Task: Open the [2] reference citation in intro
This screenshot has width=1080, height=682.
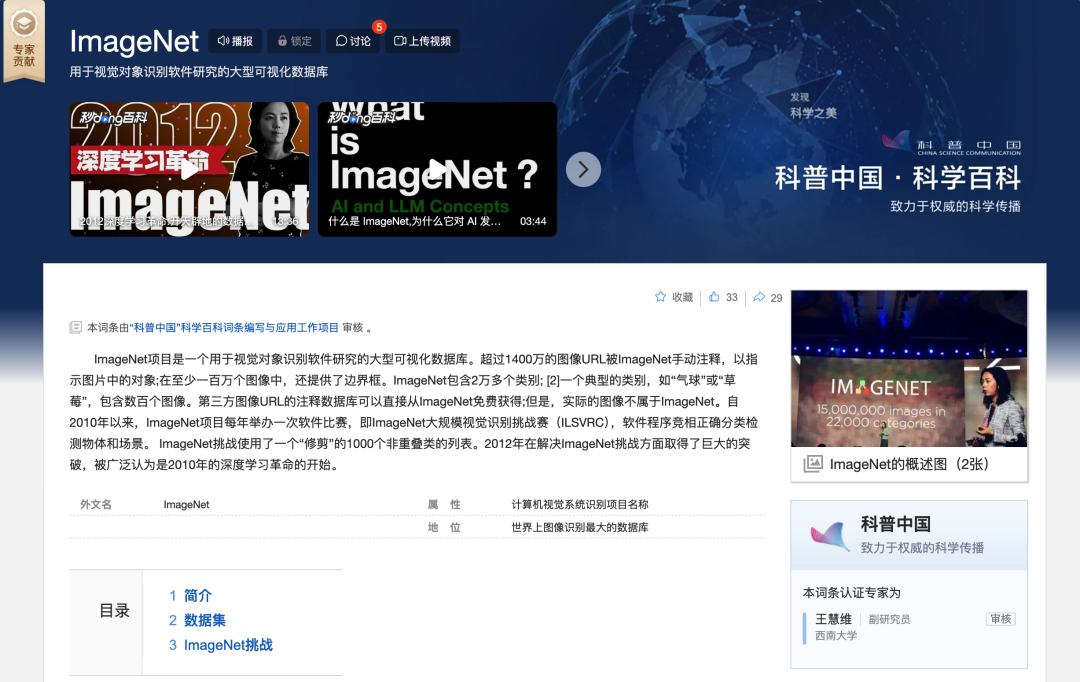Action: (553, 380)
